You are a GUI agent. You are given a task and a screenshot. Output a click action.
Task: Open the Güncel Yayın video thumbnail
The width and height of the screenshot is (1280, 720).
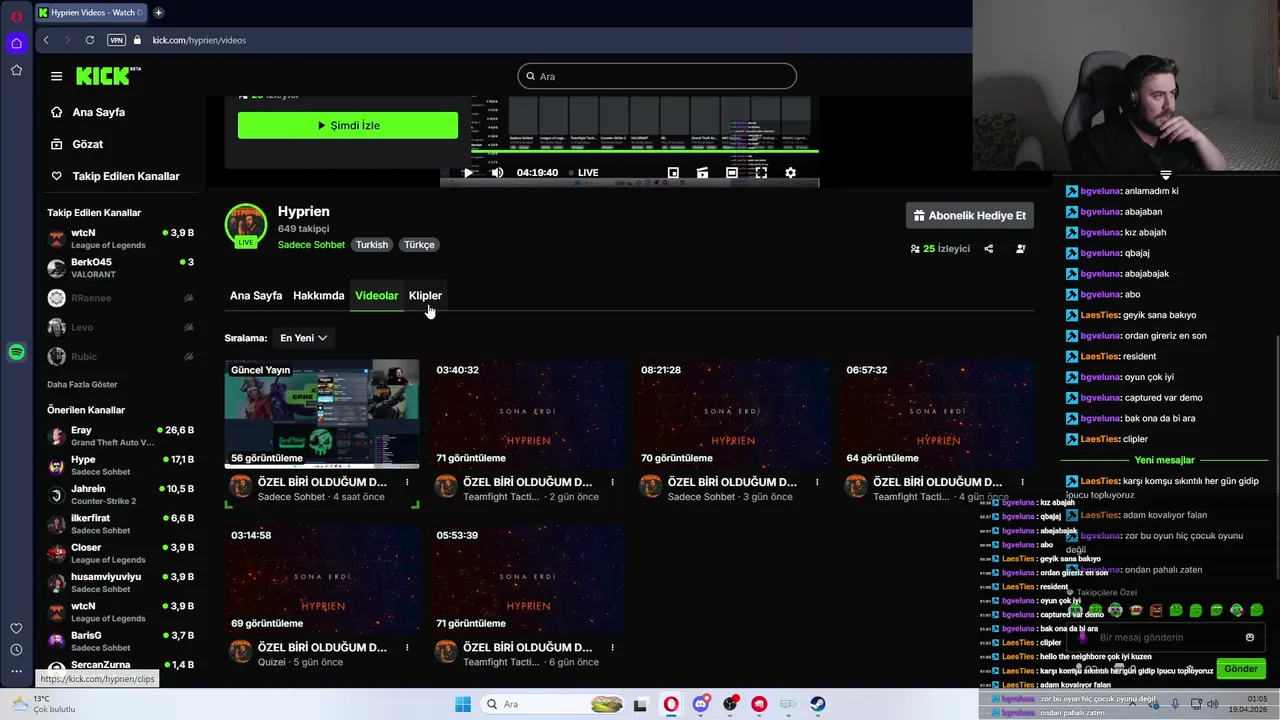[322, 414]
